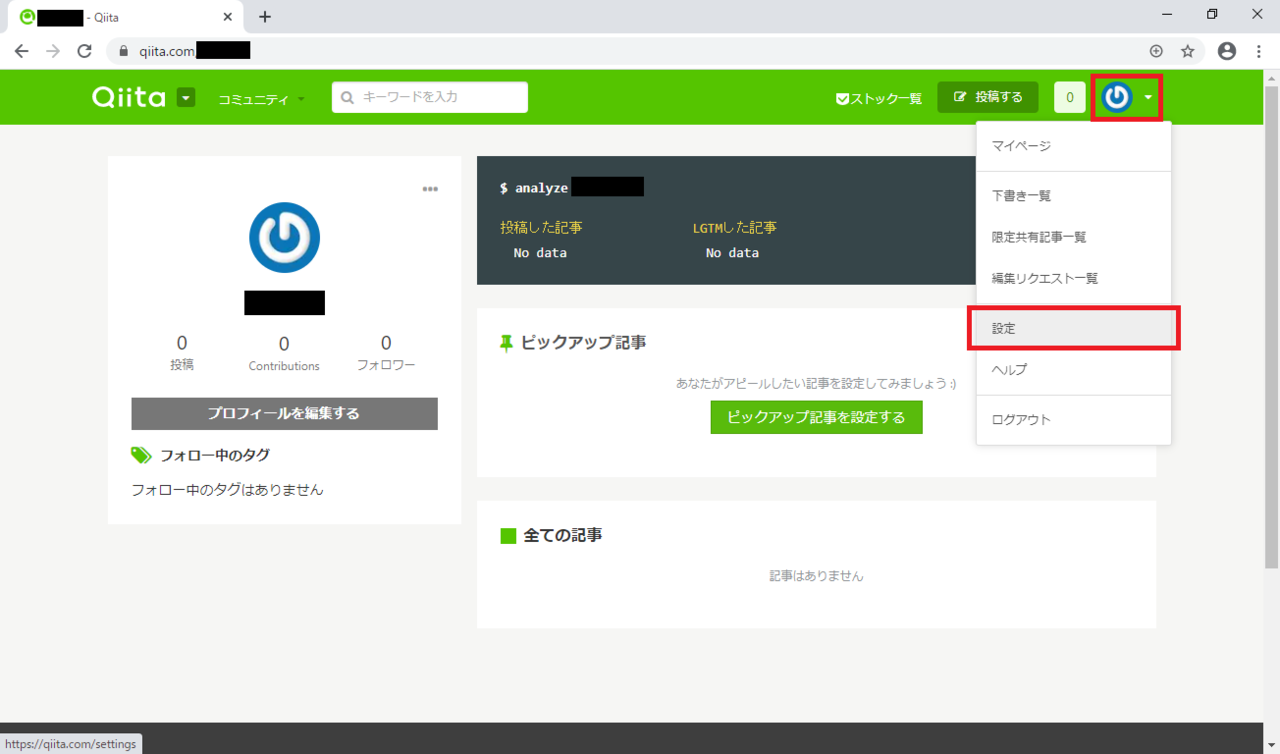The image size is (1280, 754).
Task: Open the dropdown next to Qiita logo
Action: tap(186, 97)
